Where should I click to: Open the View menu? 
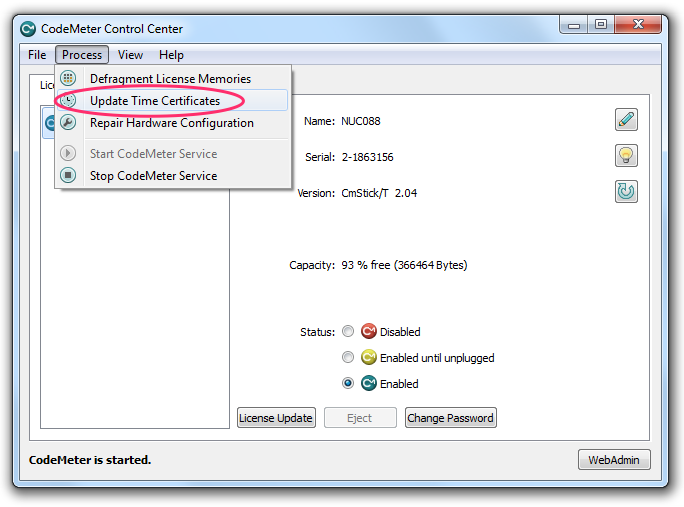tap(130, 55)
